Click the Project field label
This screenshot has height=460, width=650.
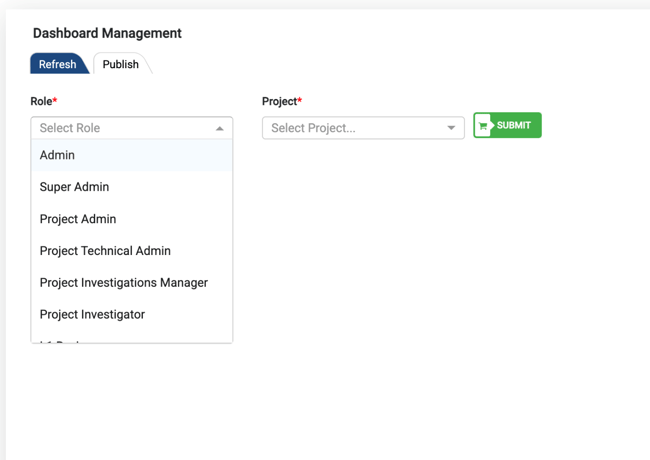pyautogui.click(x=279, y=101)
